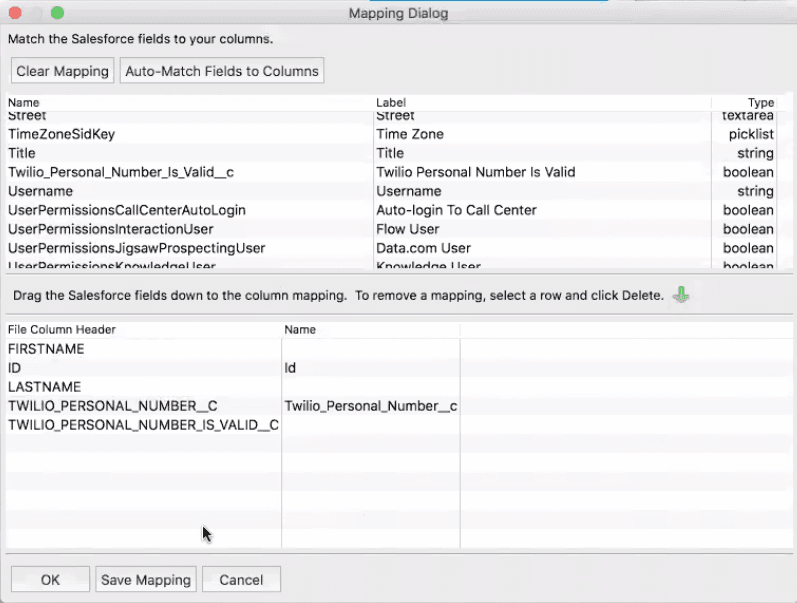Cancel the Mapping Dialog
The height and width of the screenshot is (603, 797).
(241, 580)
